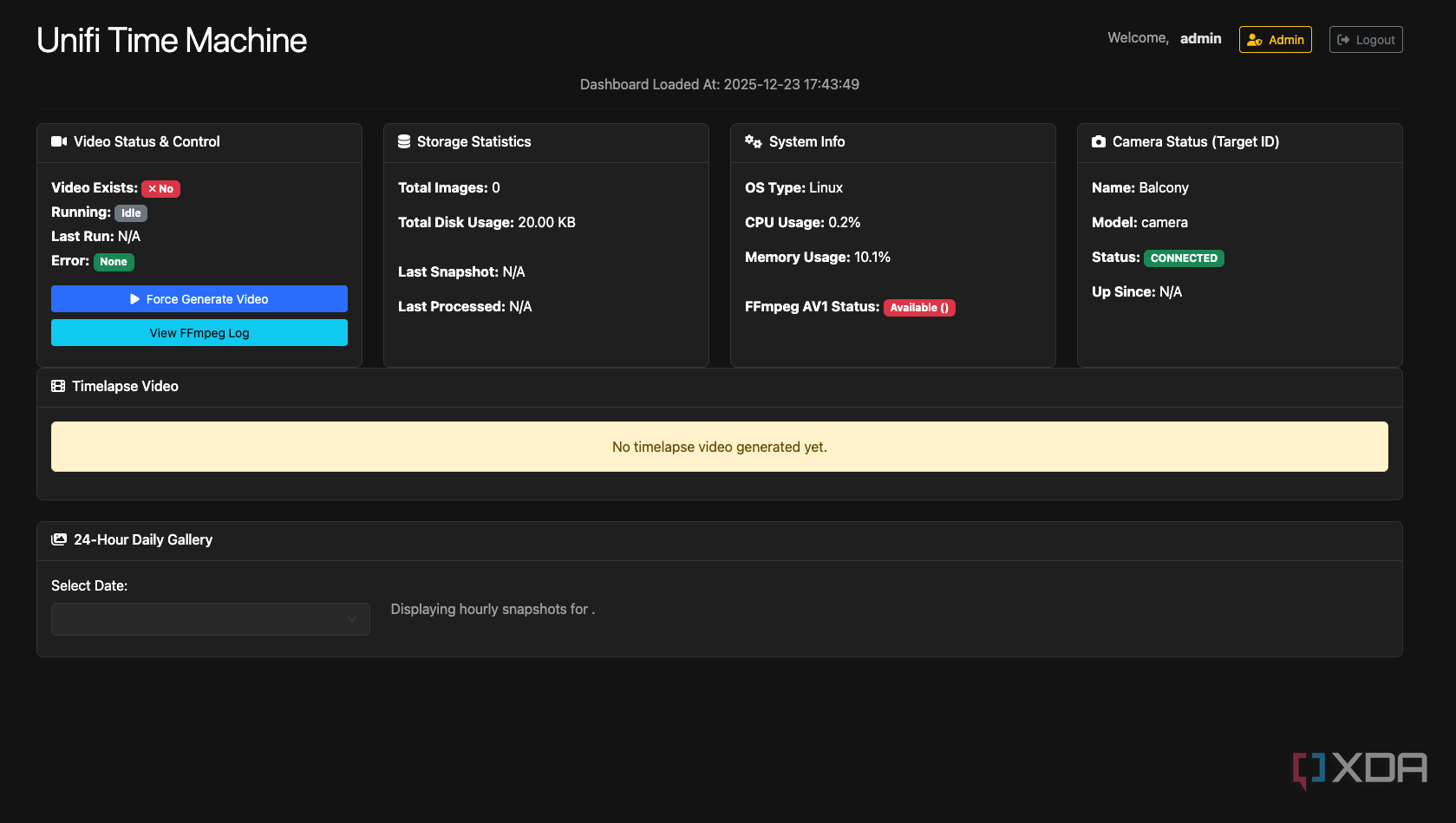This screenshot has height=823, width=1456.
Task: Click the images icon by 24-Hour Daily Gallery
Action: tap(59, 539)
